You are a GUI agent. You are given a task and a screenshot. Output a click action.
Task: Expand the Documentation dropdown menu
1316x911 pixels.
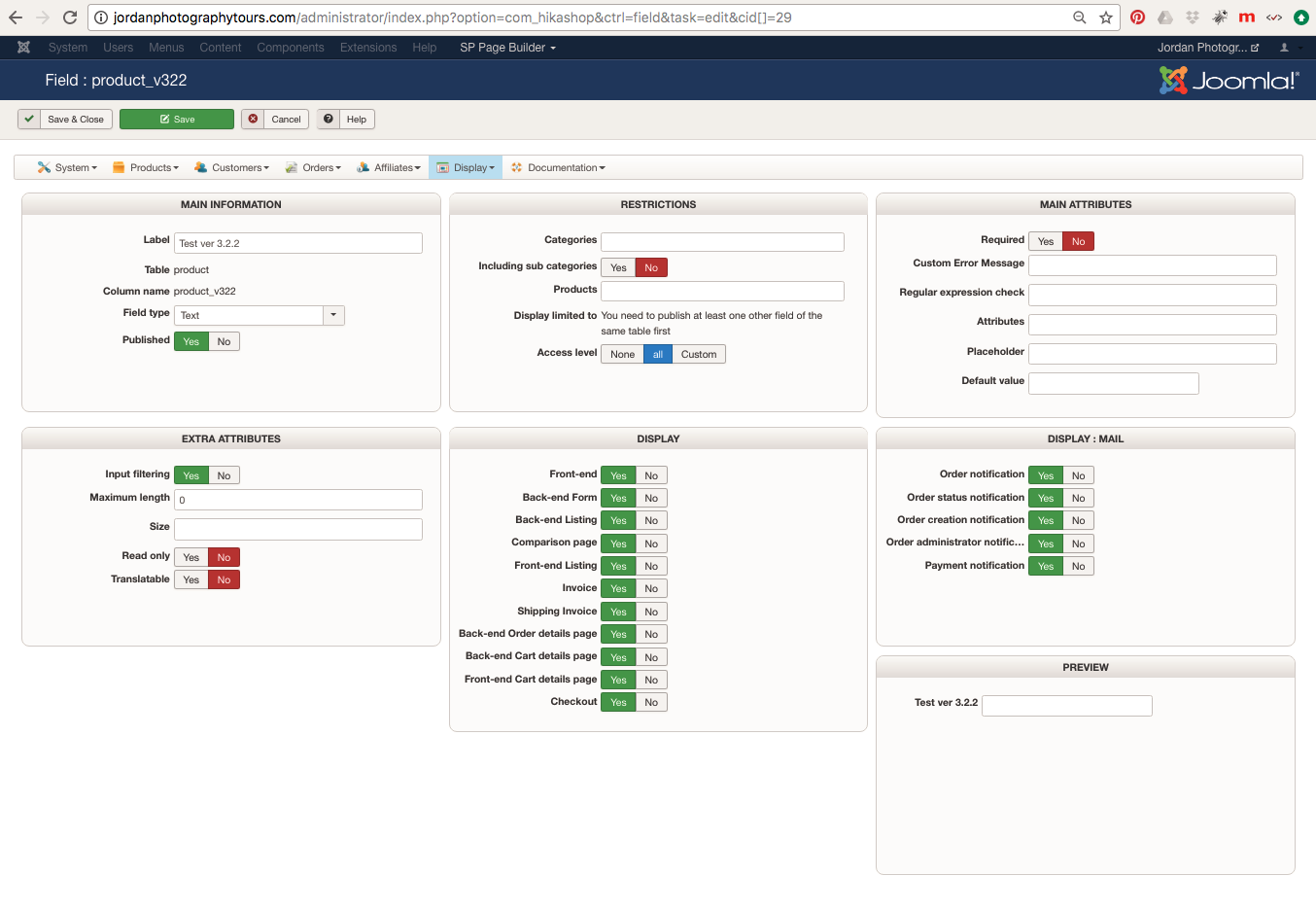click(558, 167)
